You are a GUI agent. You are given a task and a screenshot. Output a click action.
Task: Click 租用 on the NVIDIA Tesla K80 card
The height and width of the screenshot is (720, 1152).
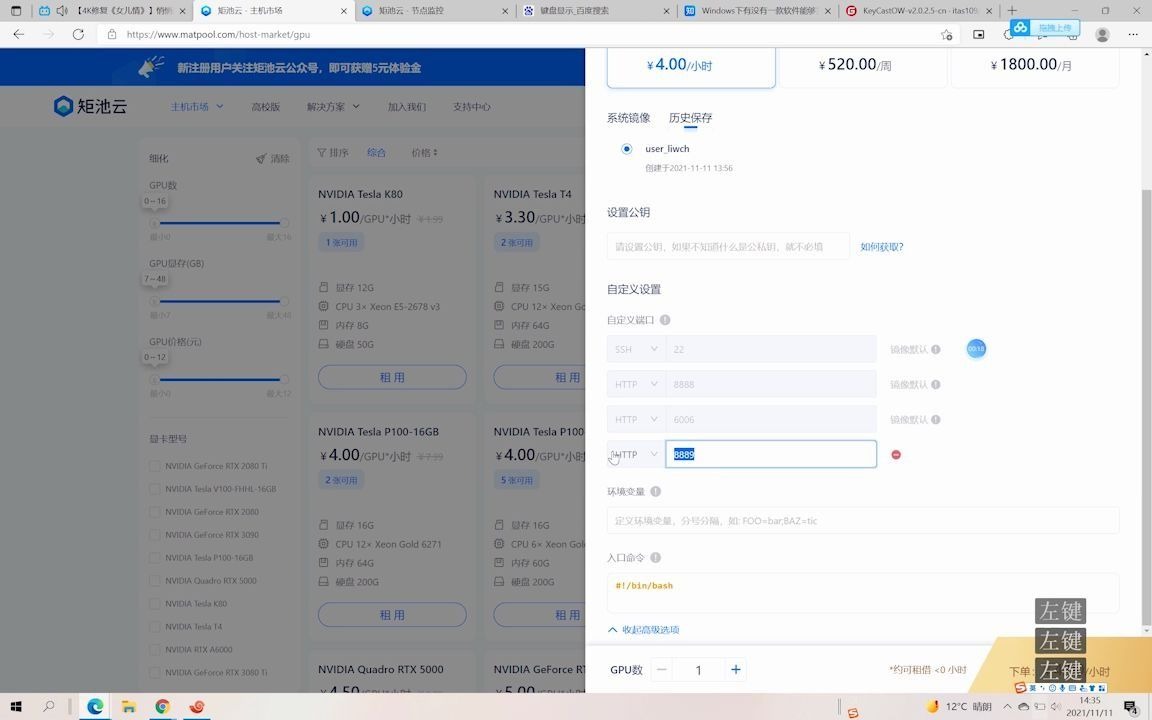(392, 377)
